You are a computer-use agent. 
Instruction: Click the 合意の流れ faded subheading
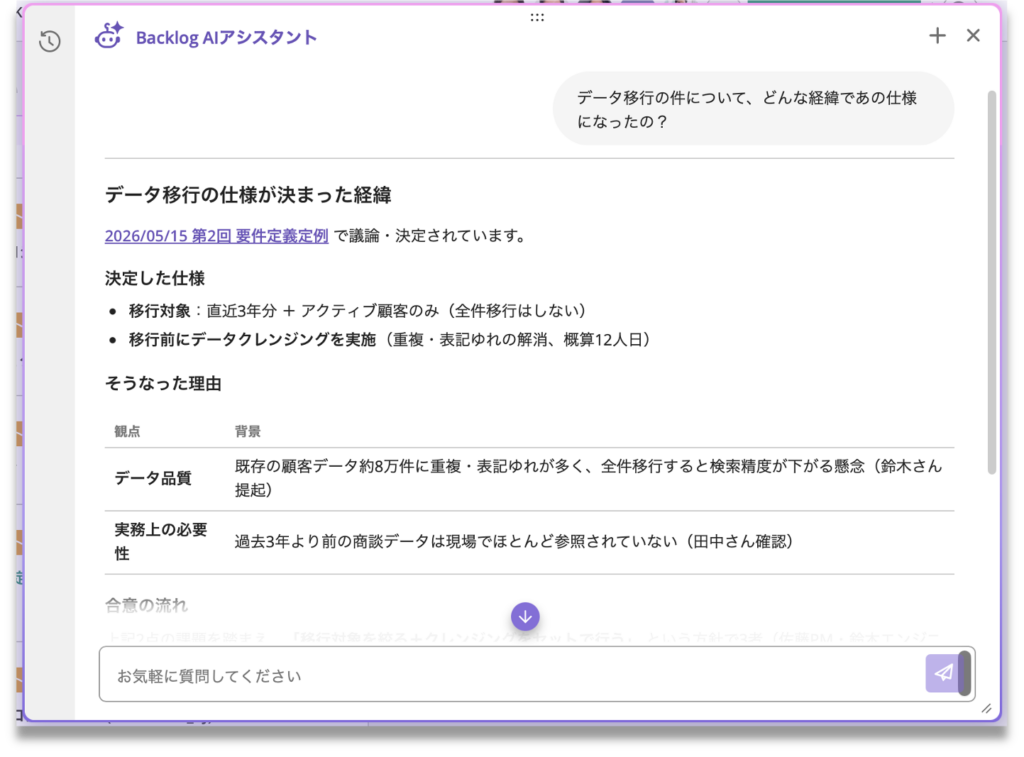click(x=146, y=605)
